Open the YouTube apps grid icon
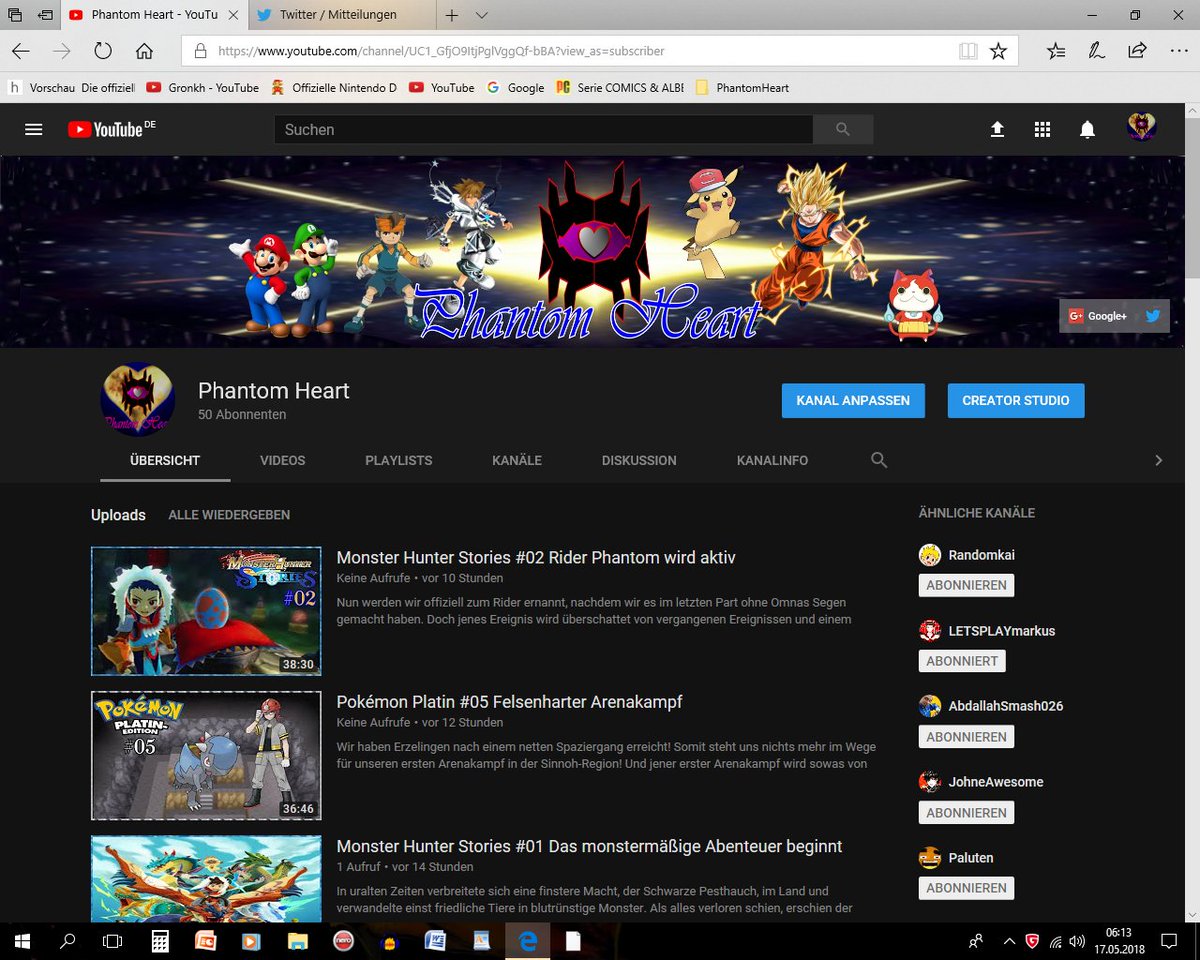Viewport: 1200px width, 960px height. click(1042, 129)
